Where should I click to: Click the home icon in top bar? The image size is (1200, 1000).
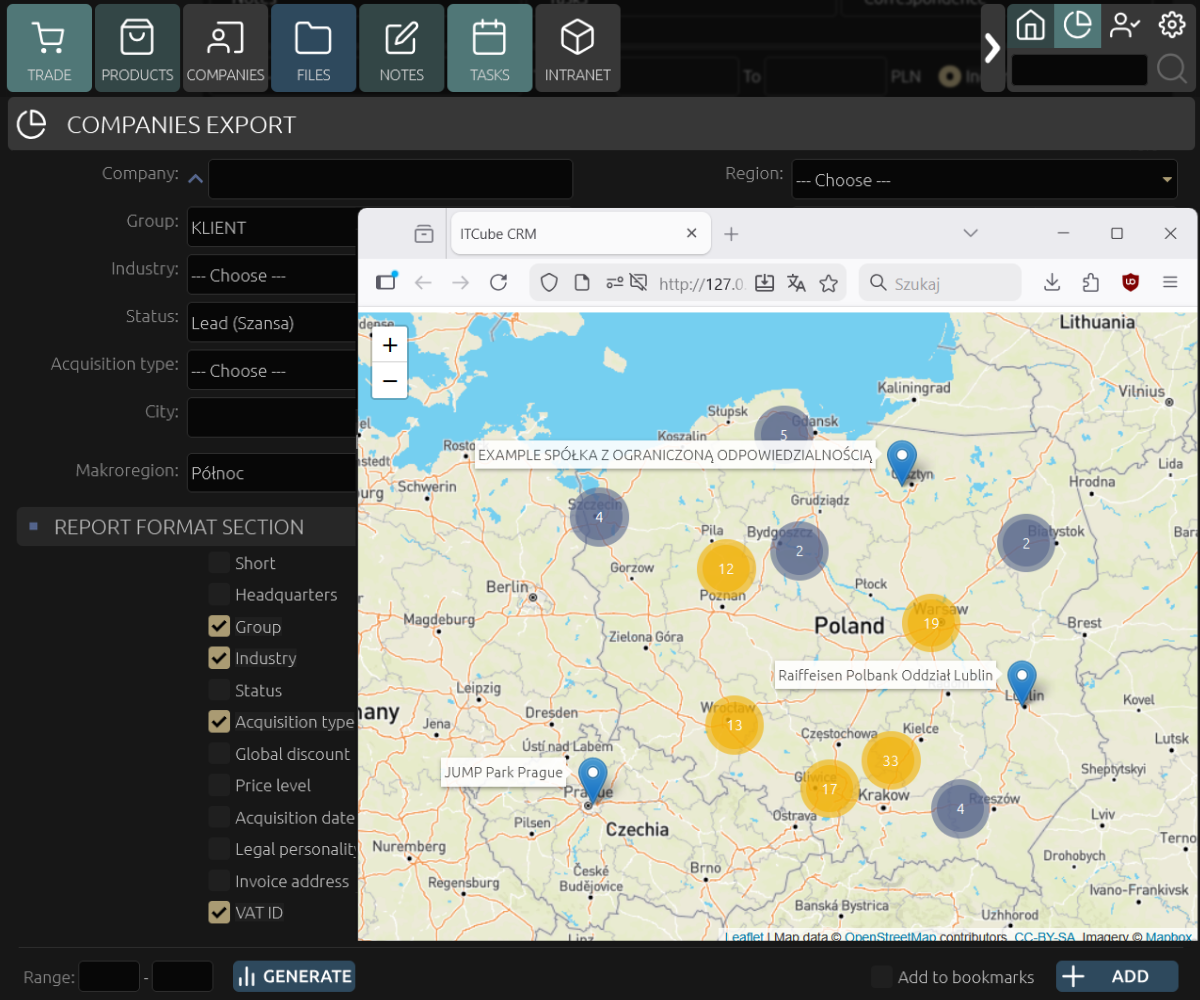click(1030, 25)
